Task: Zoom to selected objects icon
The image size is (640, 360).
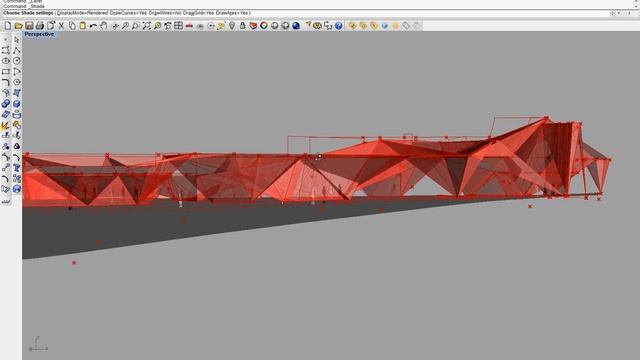Action: (157, 26)
